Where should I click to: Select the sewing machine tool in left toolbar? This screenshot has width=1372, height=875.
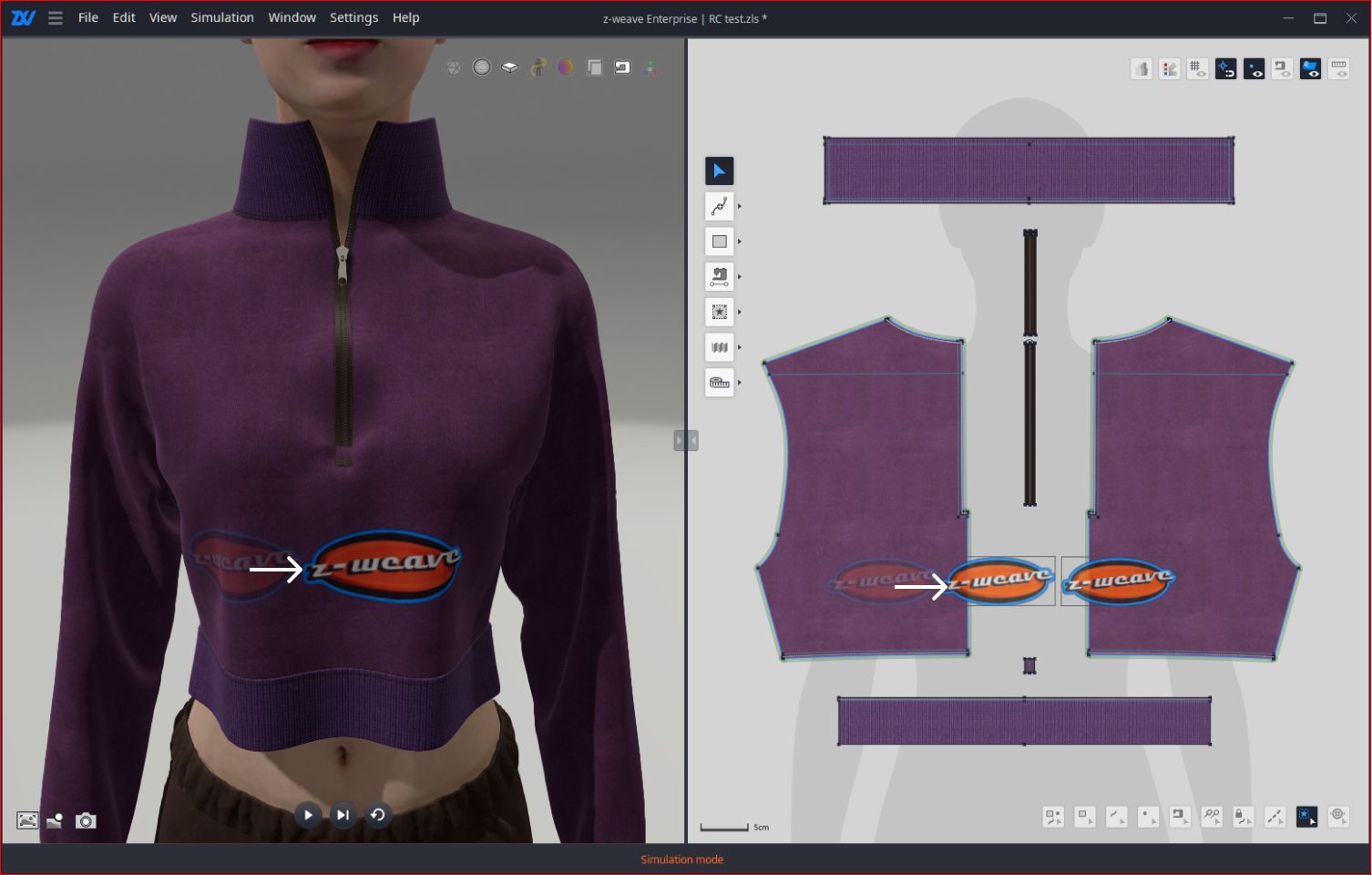(720, 276)
